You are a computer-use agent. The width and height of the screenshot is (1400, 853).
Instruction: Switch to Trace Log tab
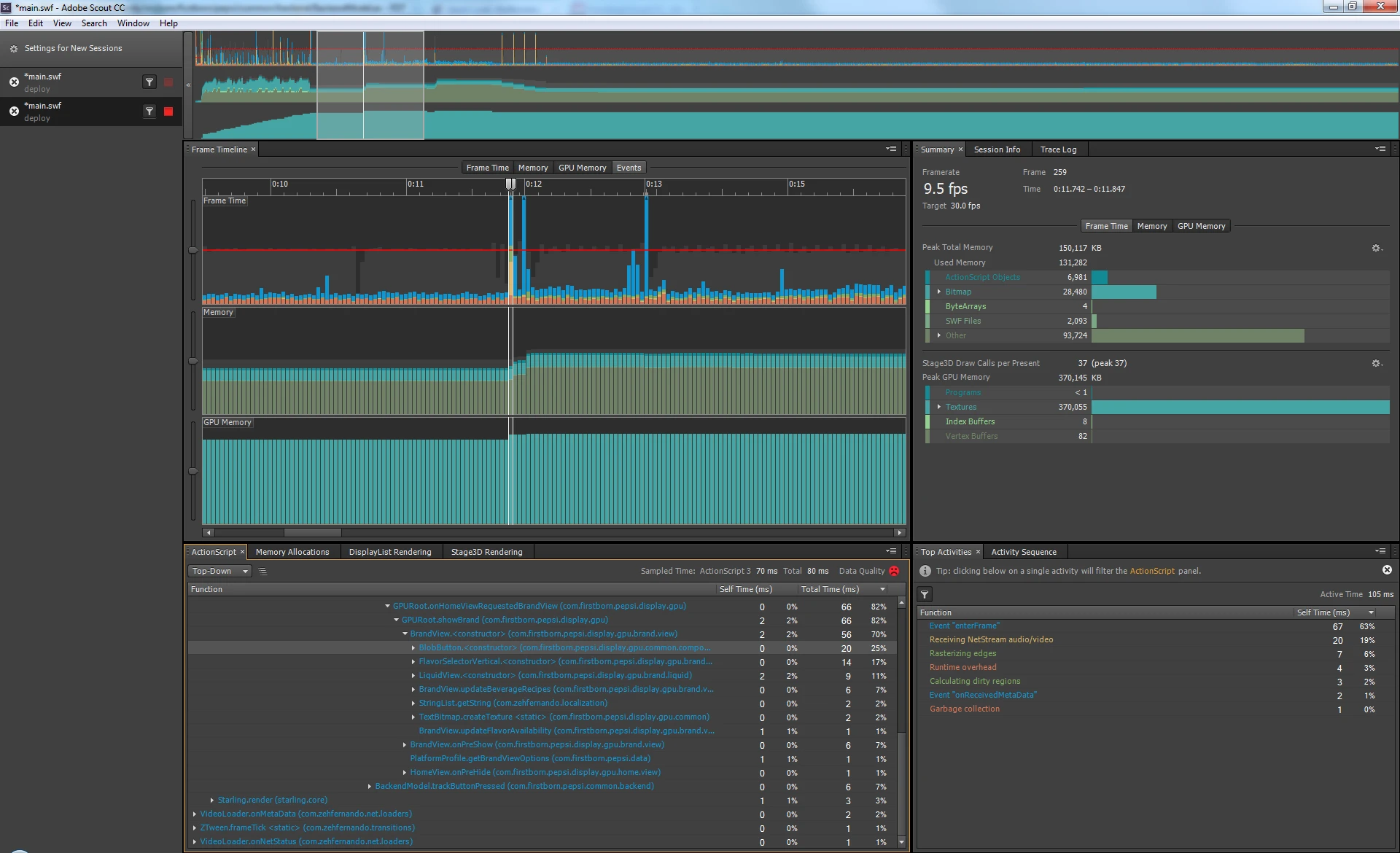click(x=1058, y=149)
